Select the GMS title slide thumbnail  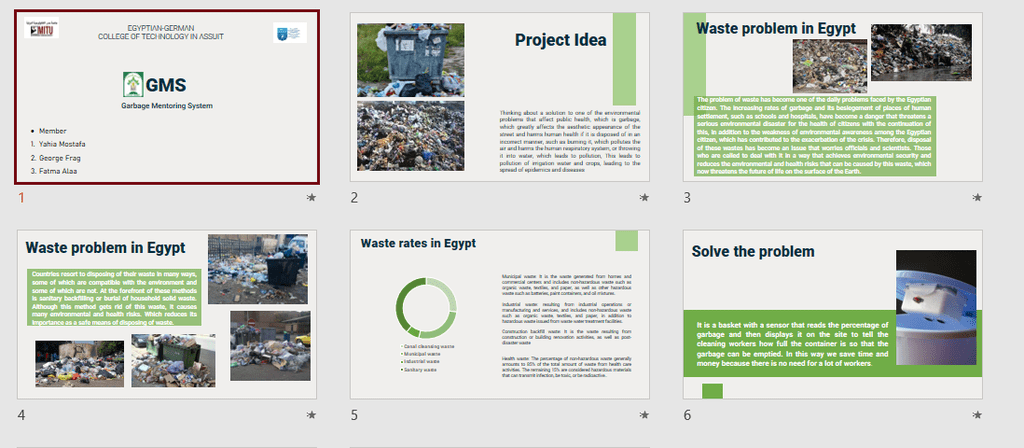point(167,97)
